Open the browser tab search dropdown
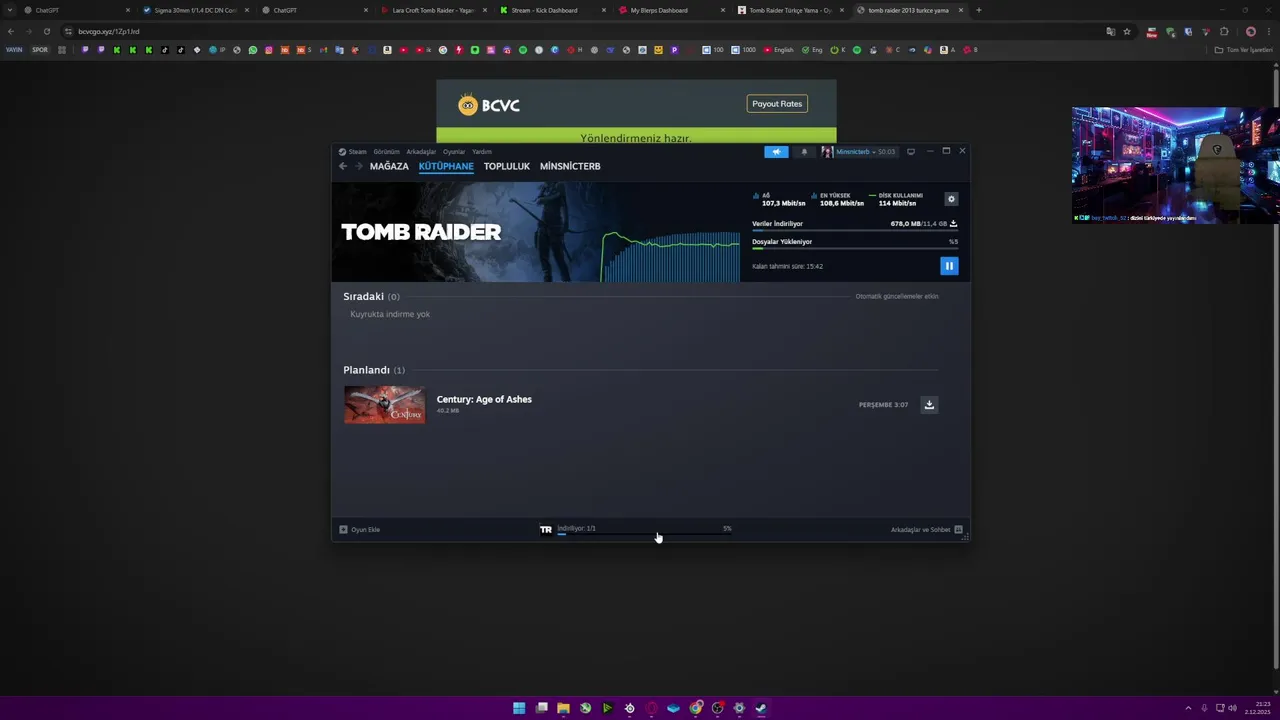 point(10,10)
